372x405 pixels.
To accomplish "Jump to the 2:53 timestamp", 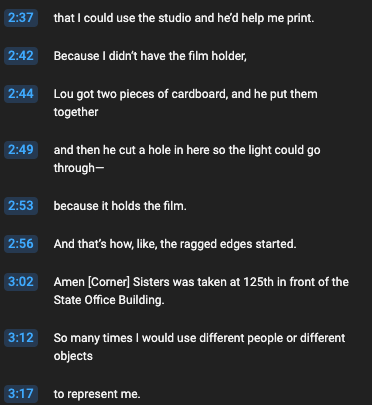I will click(x=21, y=206).
